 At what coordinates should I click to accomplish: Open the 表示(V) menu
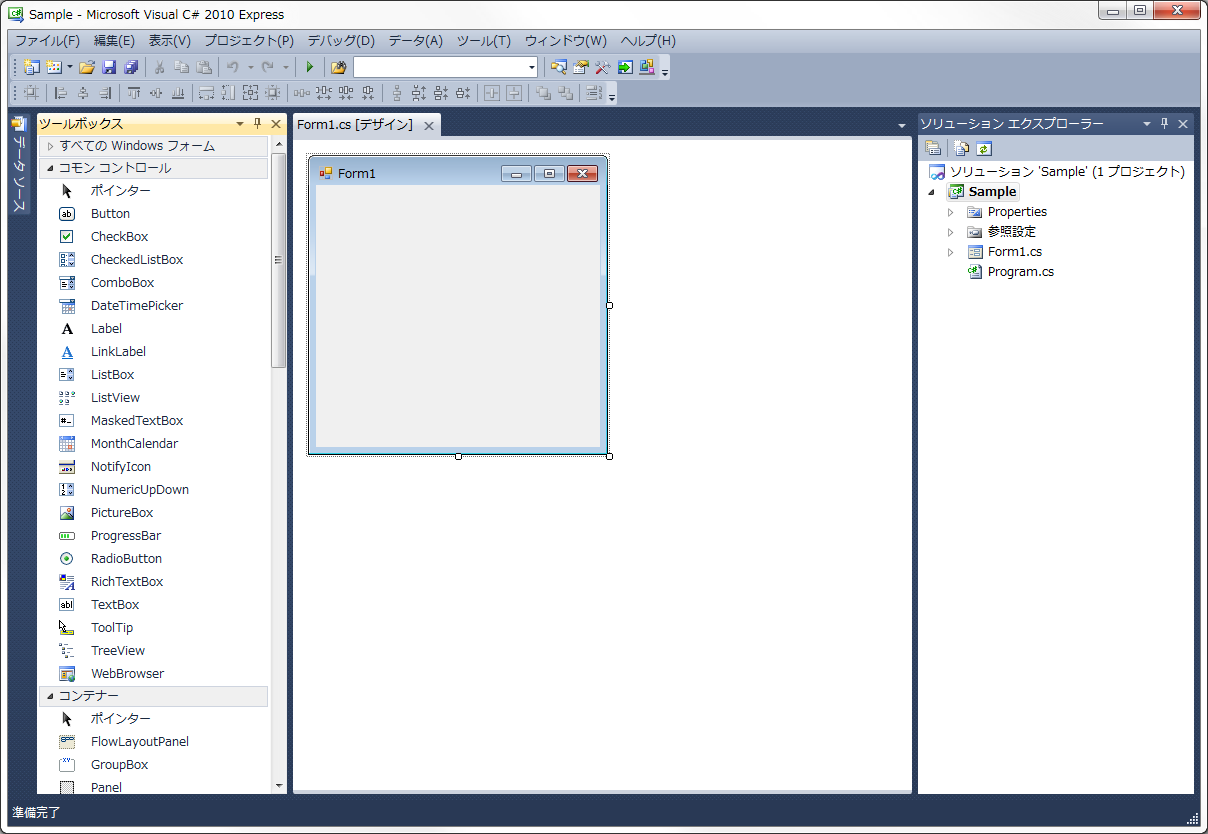[170, 41]
